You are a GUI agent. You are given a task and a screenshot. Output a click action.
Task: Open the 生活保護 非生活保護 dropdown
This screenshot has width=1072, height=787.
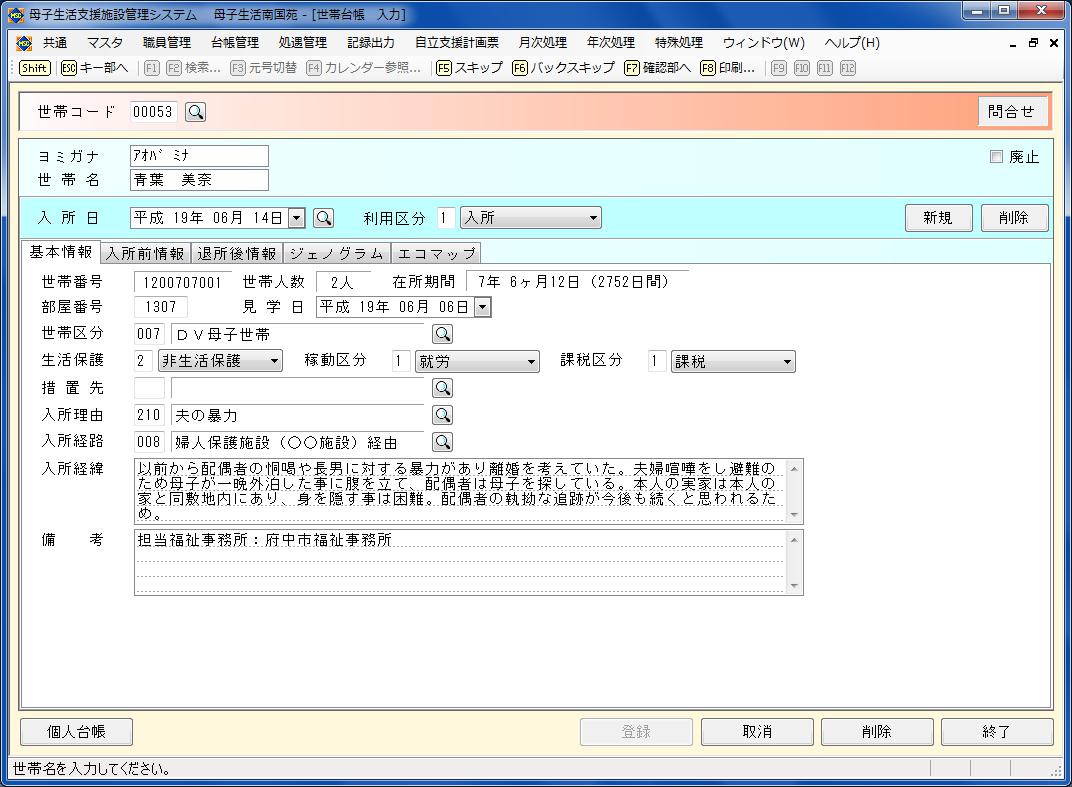[275, 362]
